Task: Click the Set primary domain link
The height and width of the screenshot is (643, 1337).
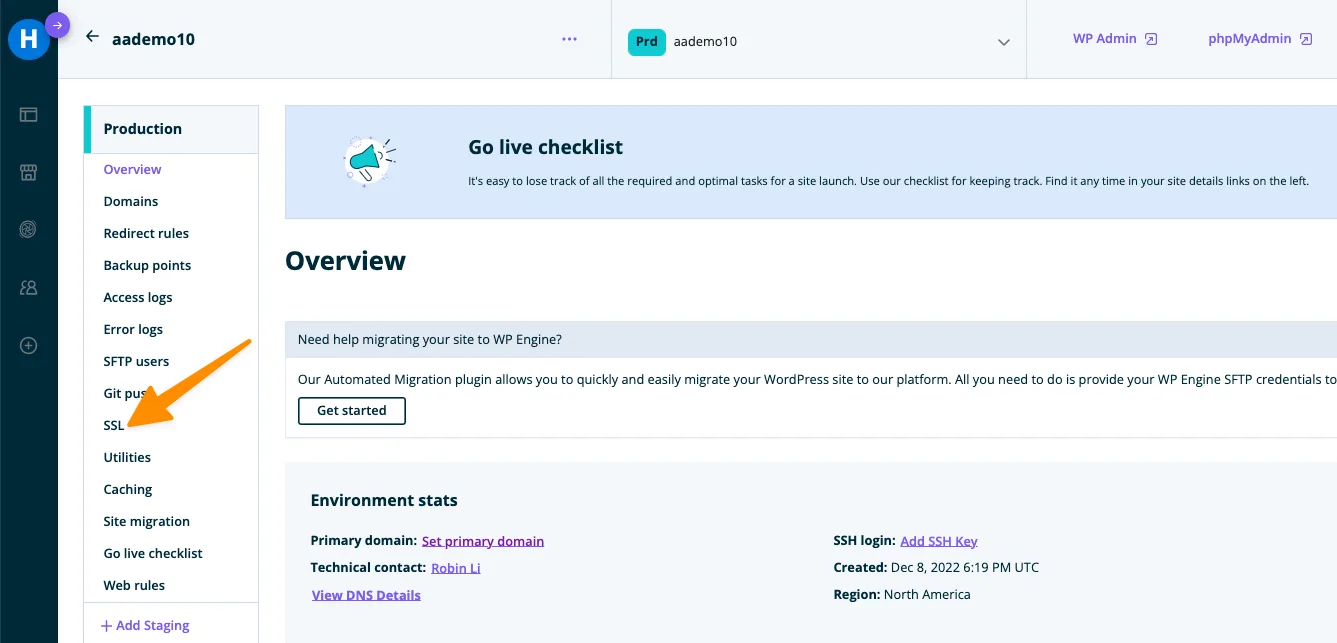Action: pyautogui.click(x=483, y=541)
